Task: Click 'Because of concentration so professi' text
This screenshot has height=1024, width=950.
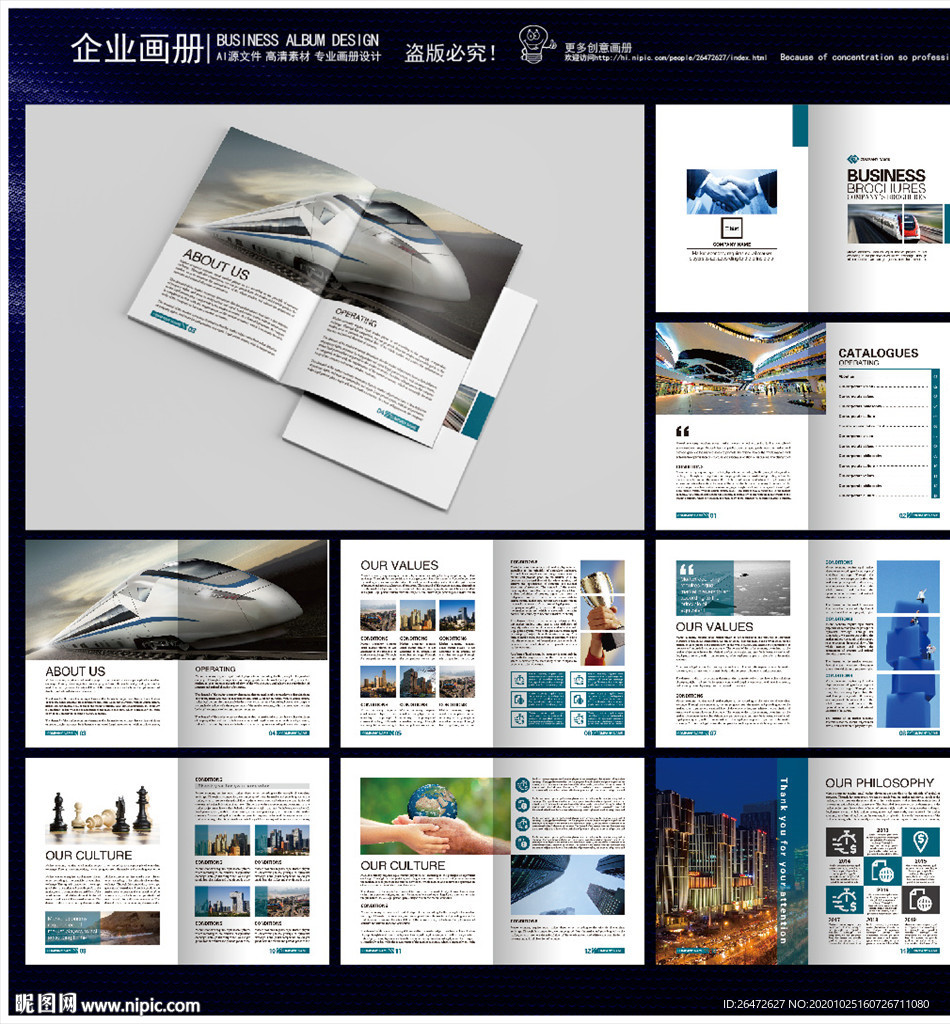Action: 864,57
